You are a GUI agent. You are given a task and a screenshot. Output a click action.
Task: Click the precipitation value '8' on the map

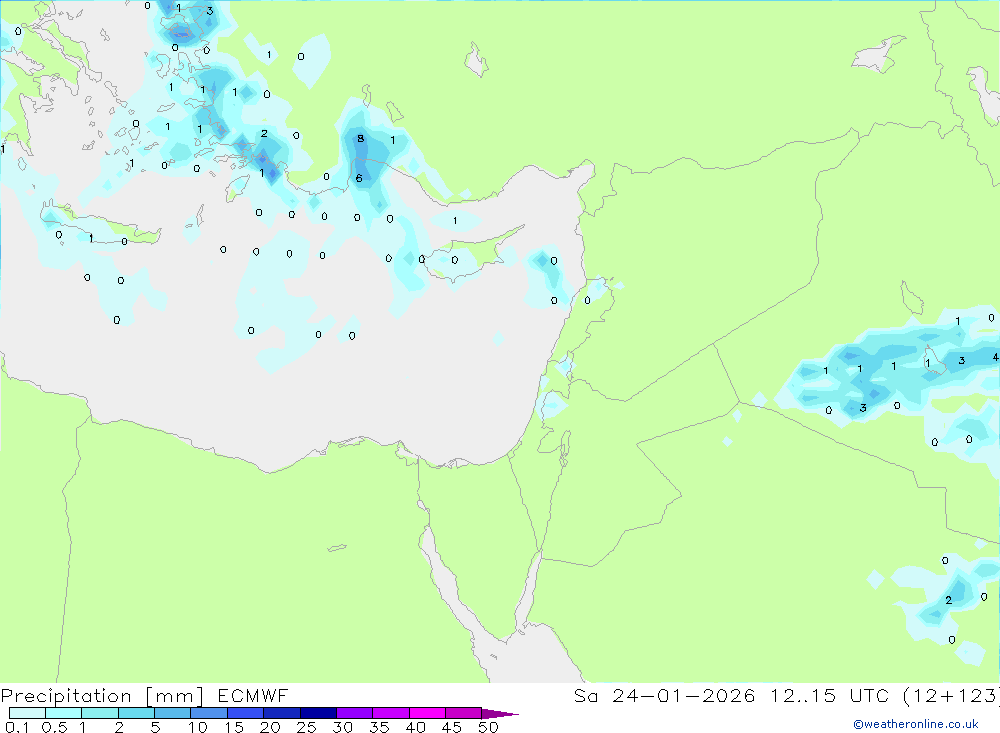[360, 138]
